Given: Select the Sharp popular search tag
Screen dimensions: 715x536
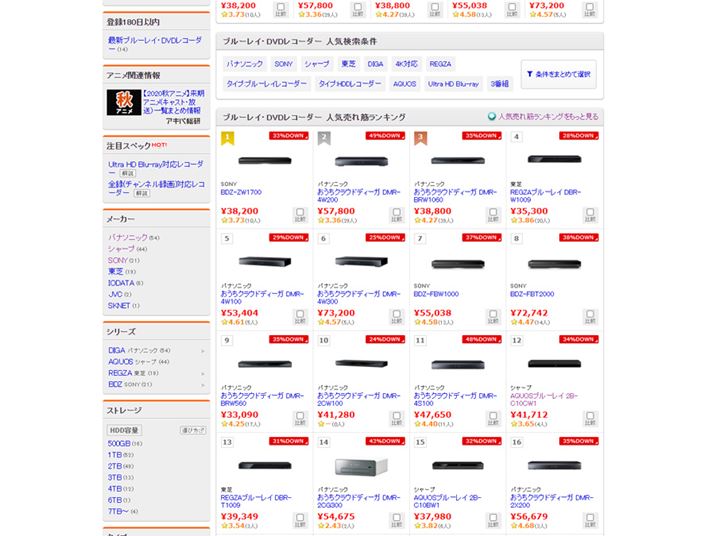Looking at the screenshot, I should 317,64.
